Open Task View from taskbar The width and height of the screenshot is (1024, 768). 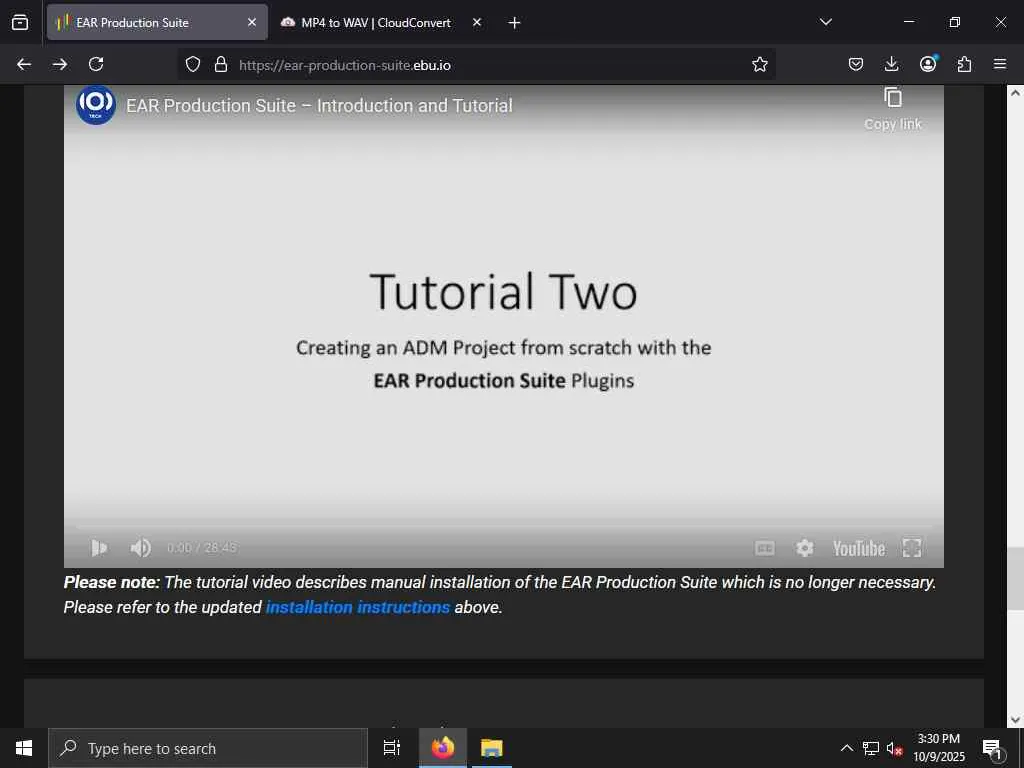pos(391,748)
